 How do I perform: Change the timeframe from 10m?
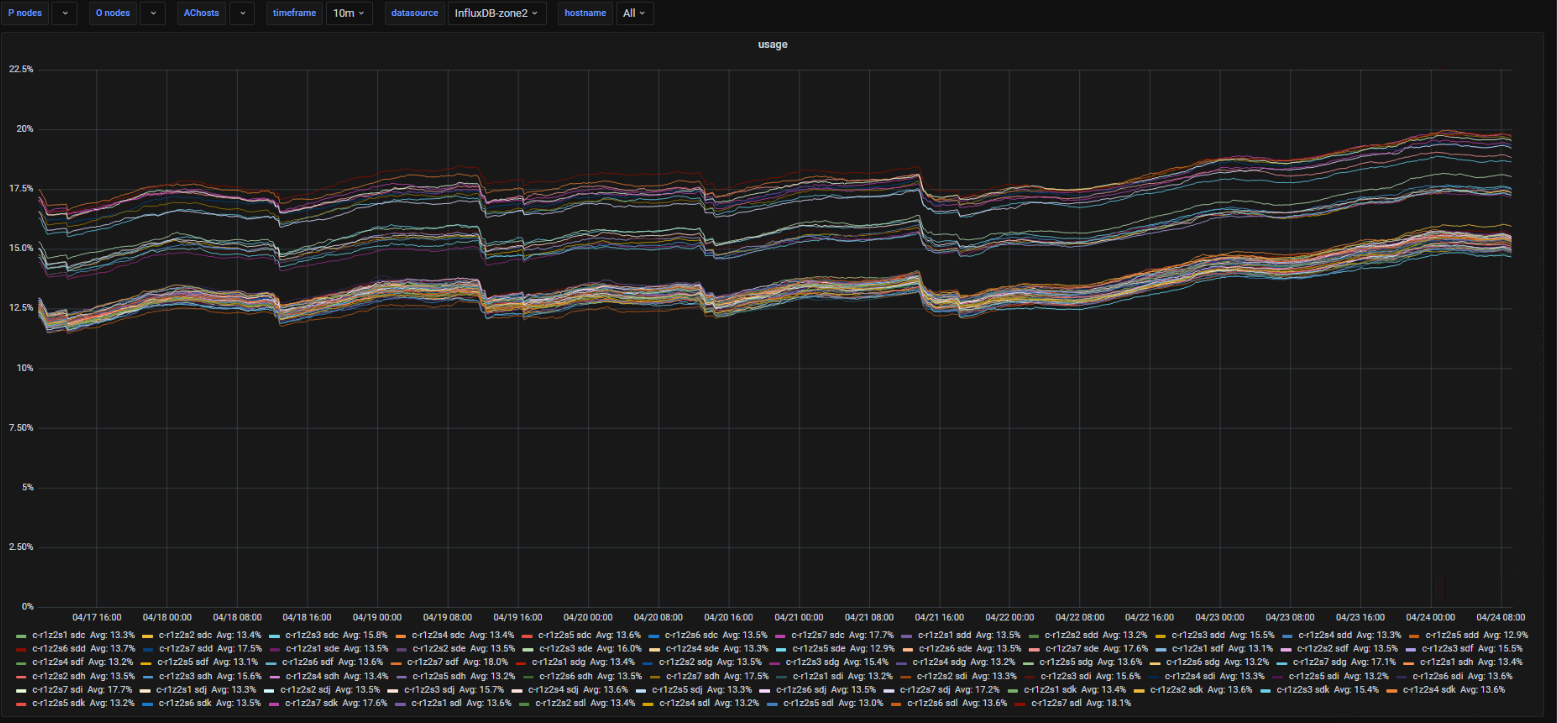(349, 13)
